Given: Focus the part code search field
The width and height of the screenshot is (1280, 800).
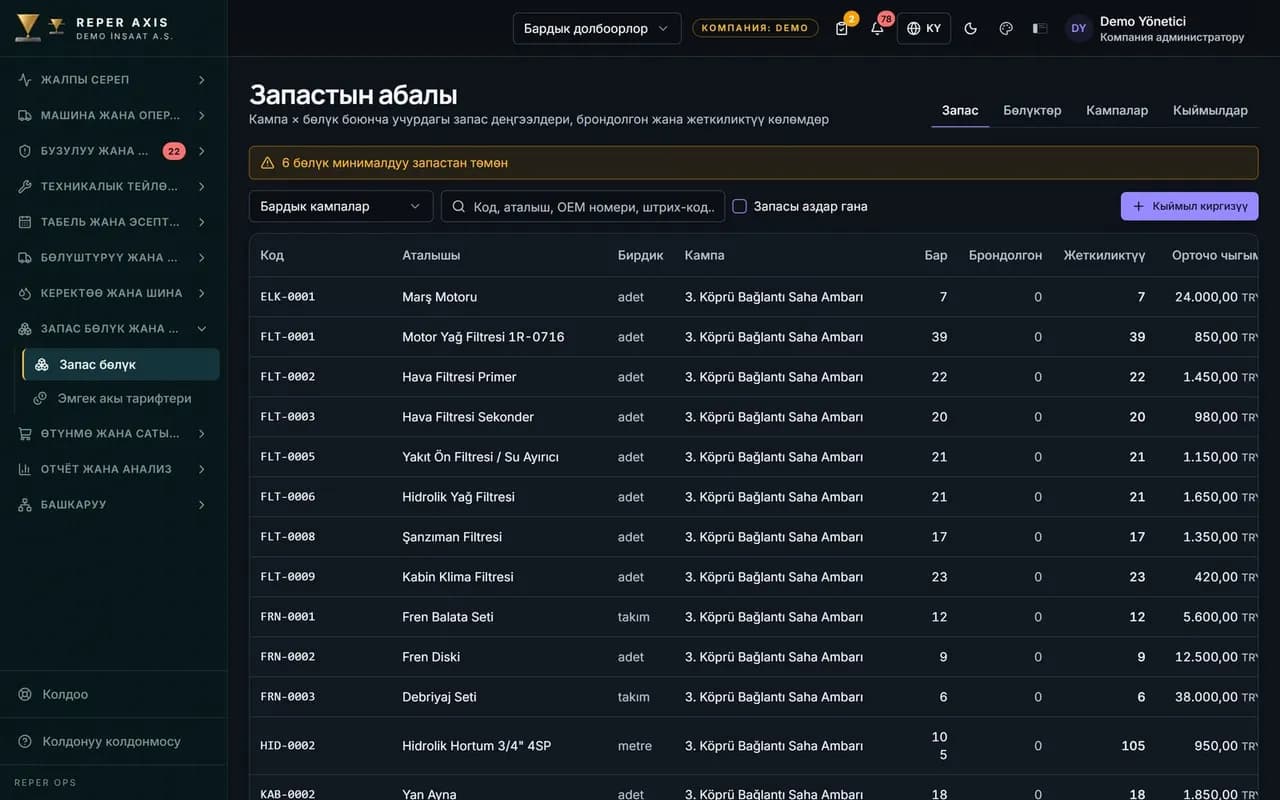Looking at the screenshot, I should (583, 206).
